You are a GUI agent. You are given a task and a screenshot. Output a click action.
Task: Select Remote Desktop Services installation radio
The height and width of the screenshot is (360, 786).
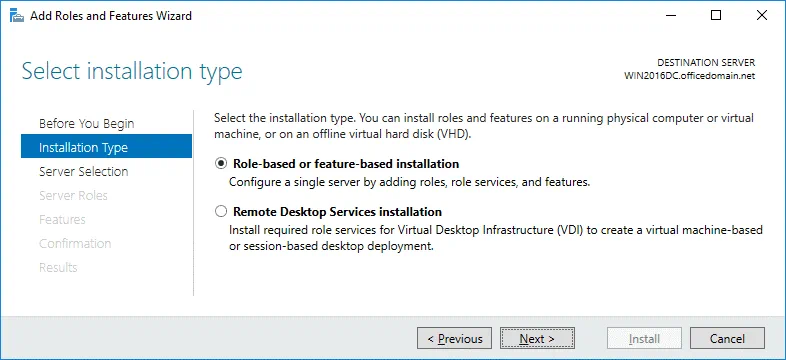(x=221, y=212)
